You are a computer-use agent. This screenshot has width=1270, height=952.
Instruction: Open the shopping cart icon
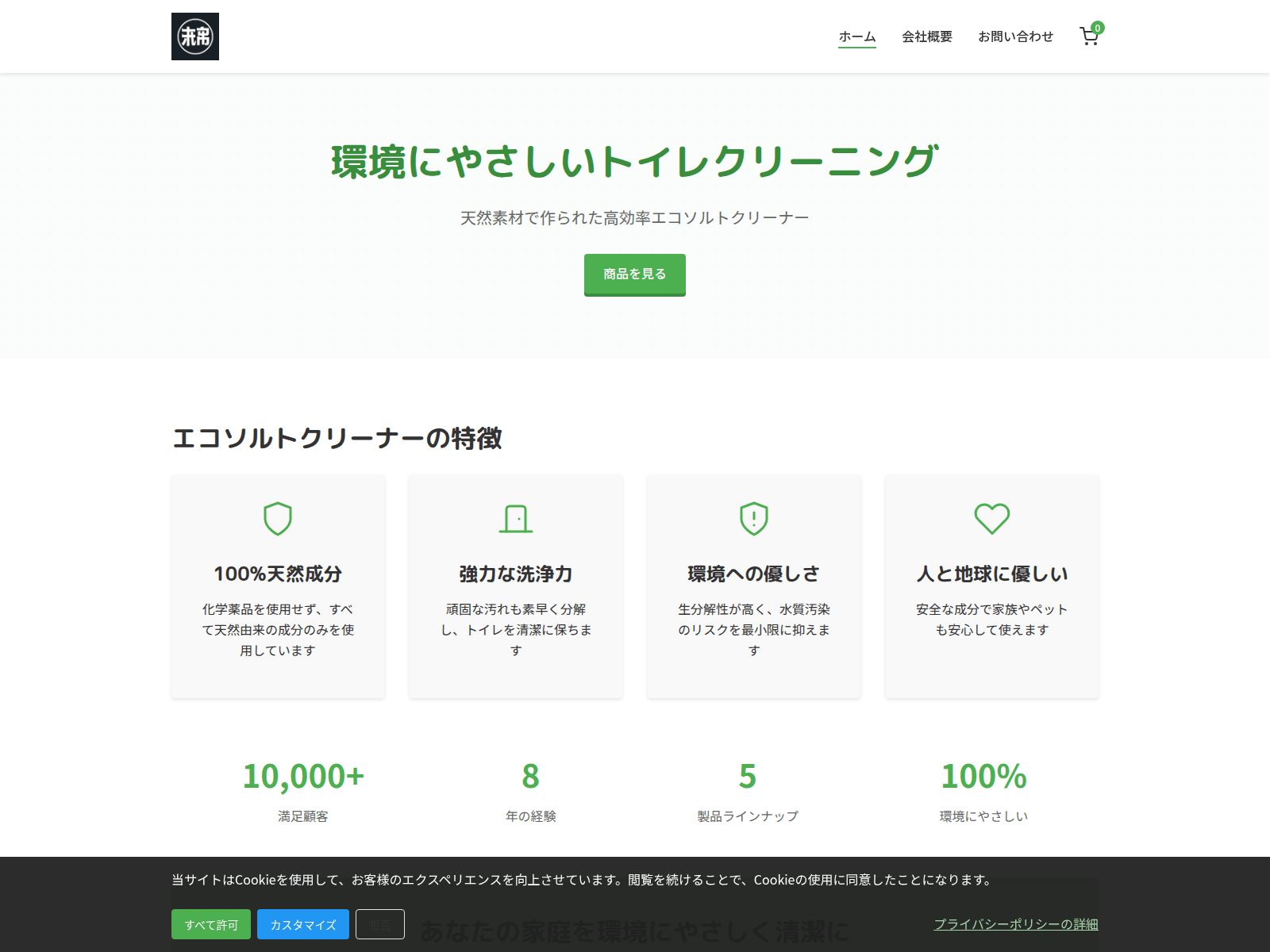coord(1089,36)
